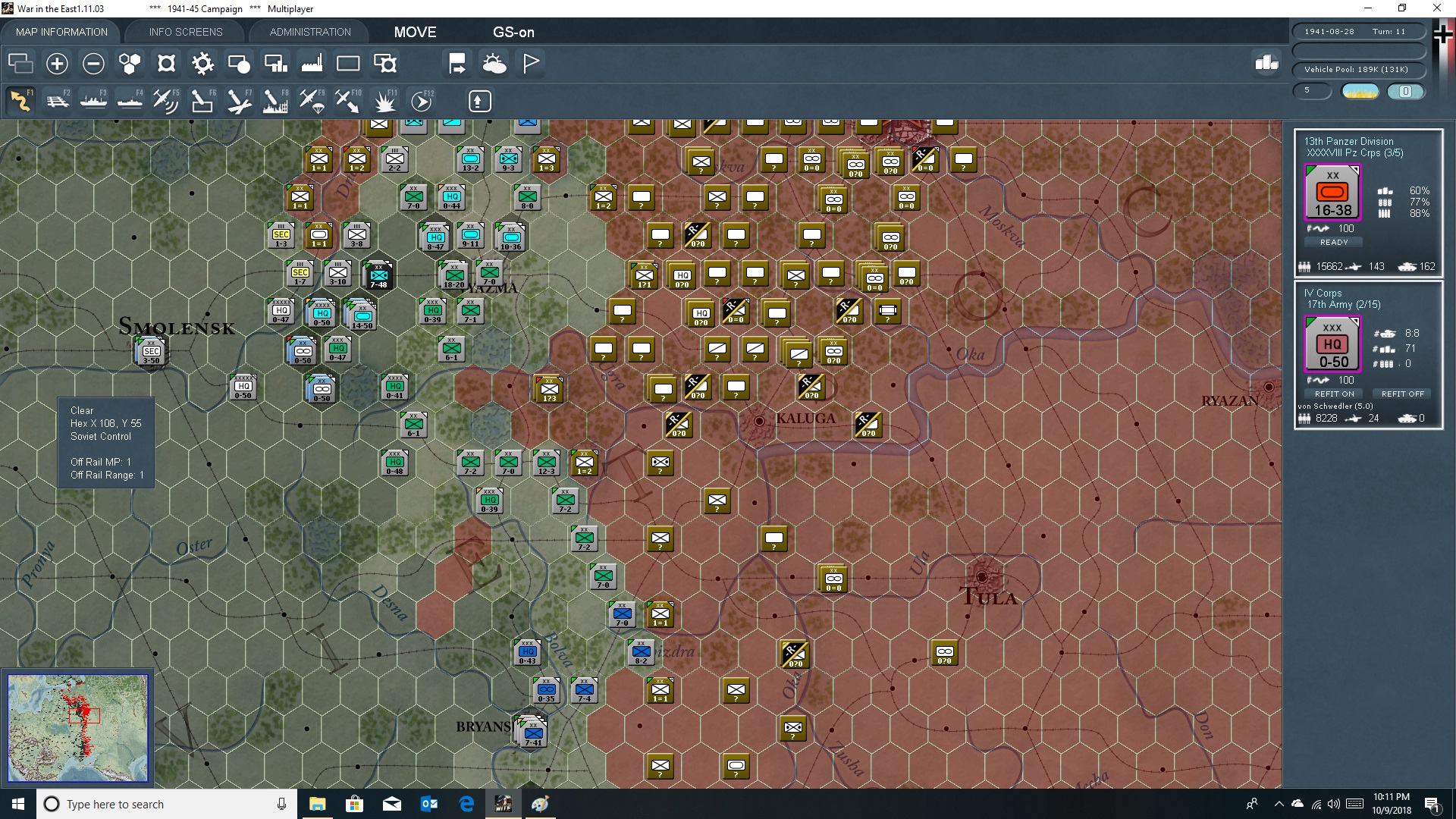The width and height of the screenshot is (1456, 819).
Task: Click the square bracket unit icon
Action: (166, 64)
